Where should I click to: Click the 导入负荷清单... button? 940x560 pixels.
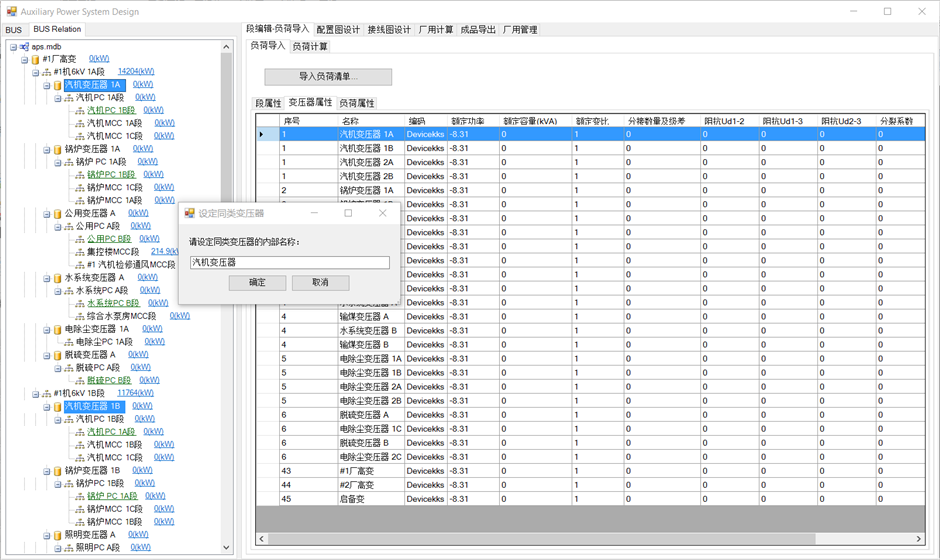tap(328, 77)
